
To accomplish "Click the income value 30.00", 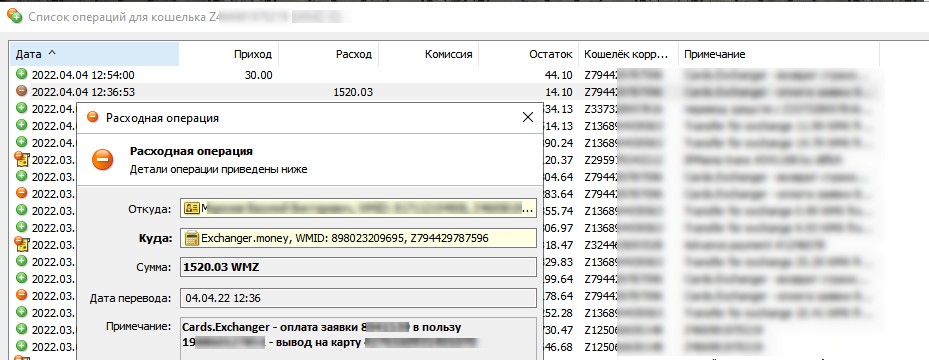I will [x=258, y=75].
